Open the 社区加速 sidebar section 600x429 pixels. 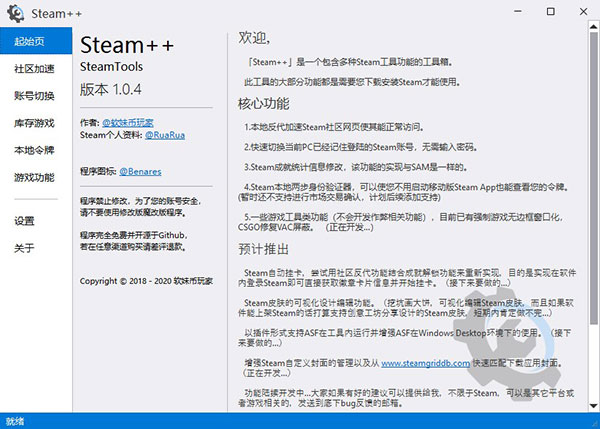pyautogui.click(x=36, y=69)
